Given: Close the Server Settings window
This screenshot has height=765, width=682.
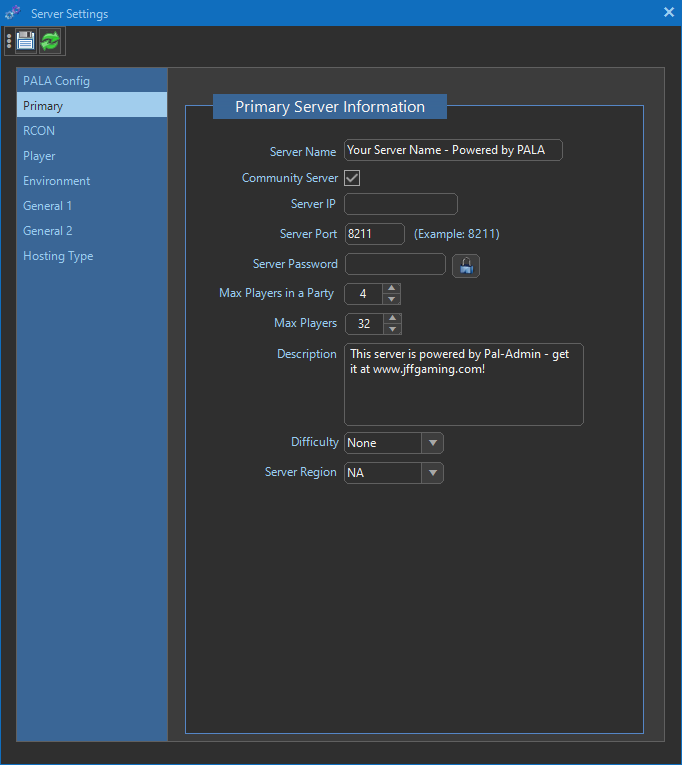Looking at the screenshot, I should (x=669, y=13).
